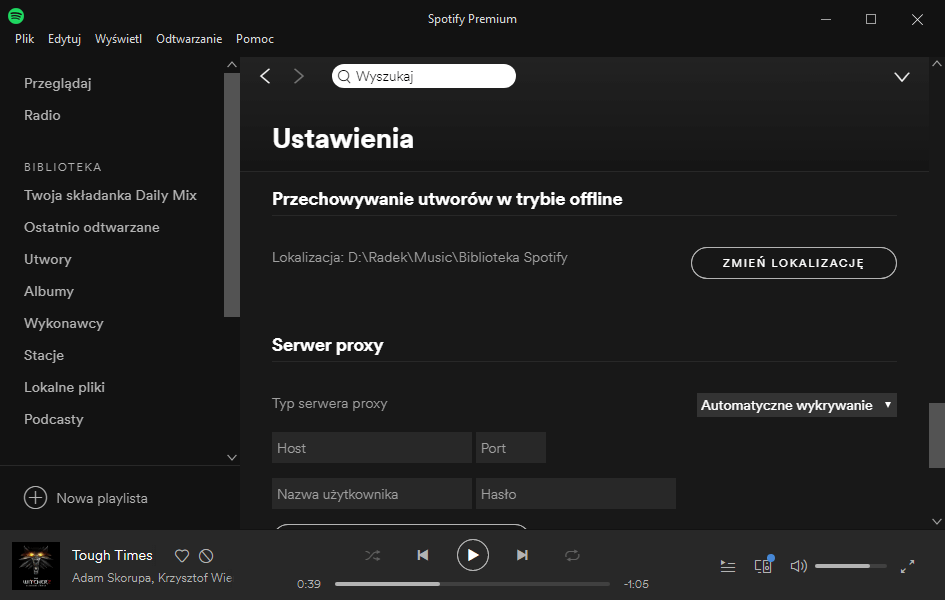Adjust the volume slider

tap(850, 566)
